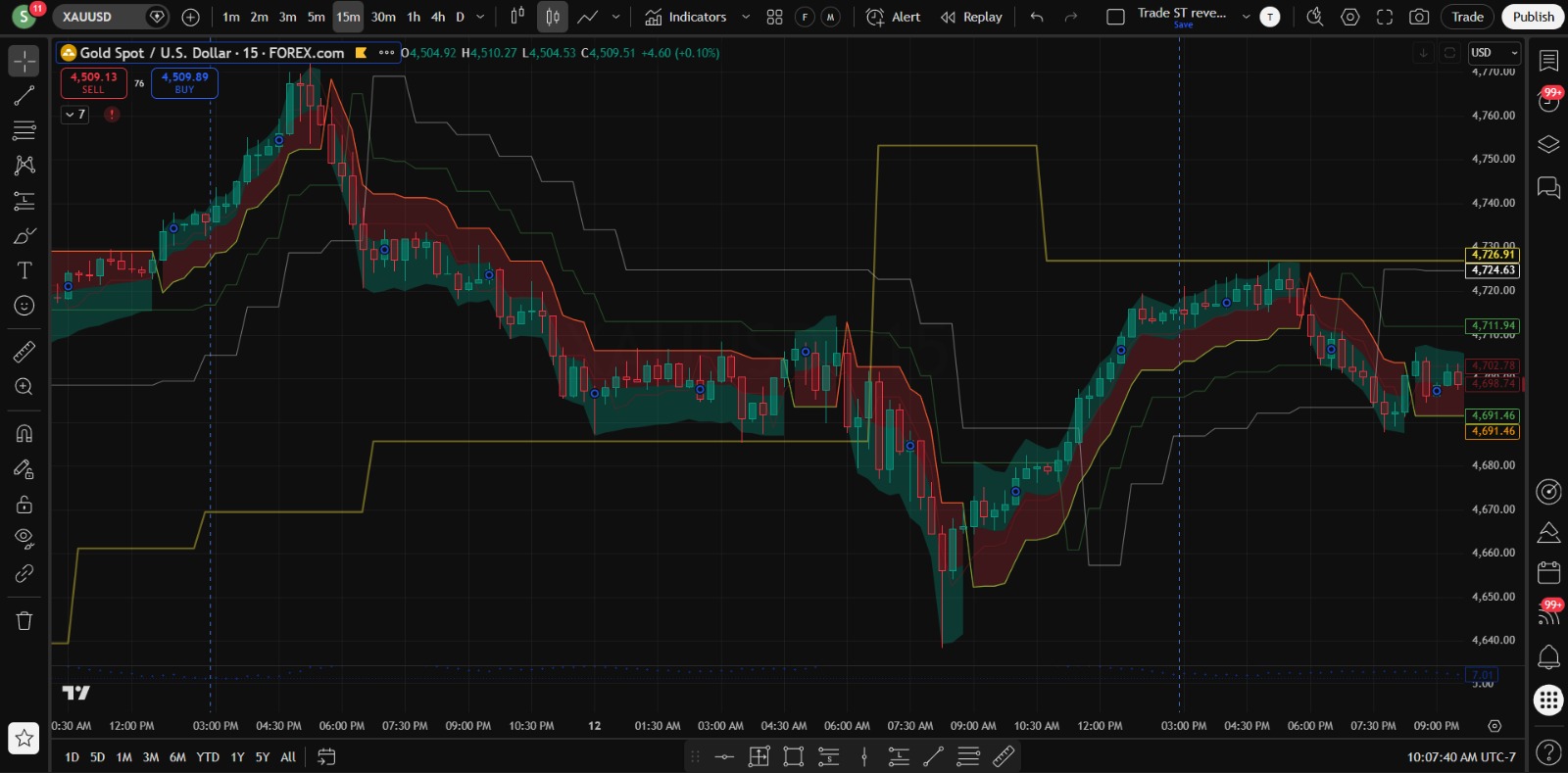Open the Indicators dialog
Viewport: 1568px width, 773px height.
click(685, 17)
